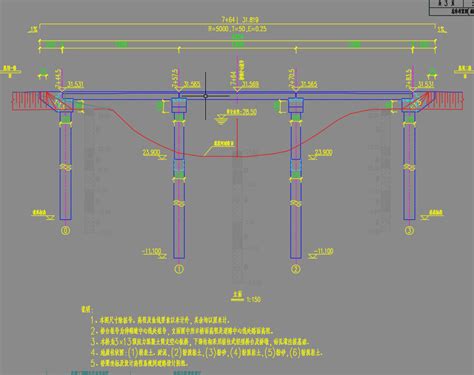Click the circled pier number 0

click(66, 230)
